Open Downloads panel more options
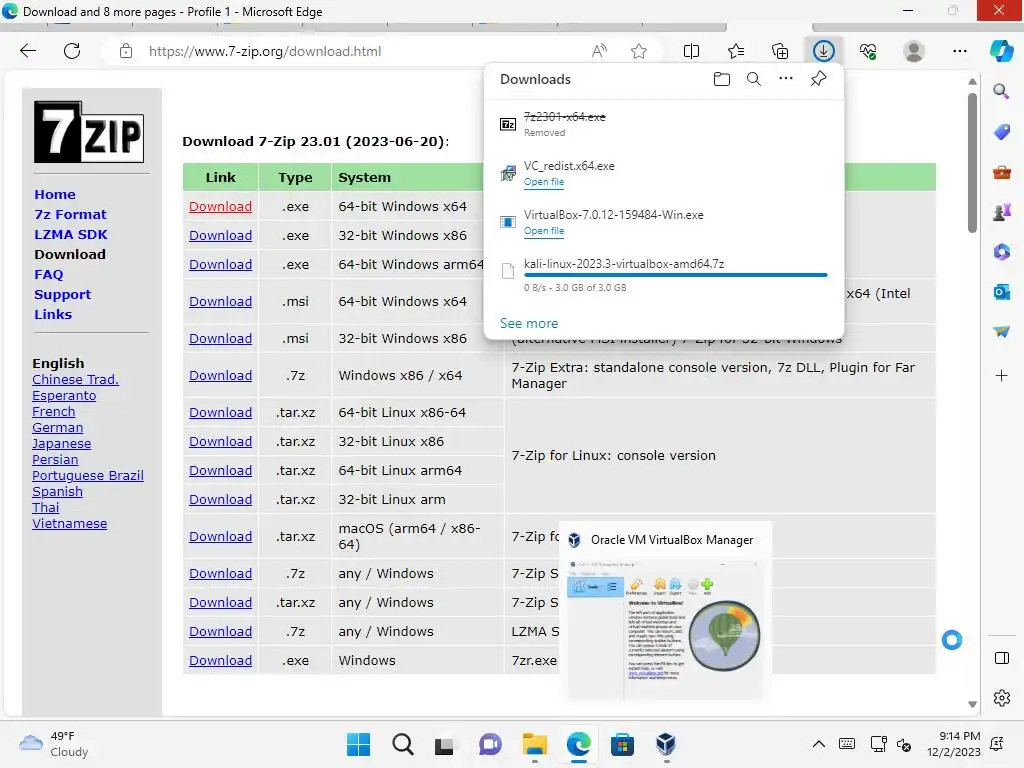The image size is (1024, 768). tap(786, 78)
